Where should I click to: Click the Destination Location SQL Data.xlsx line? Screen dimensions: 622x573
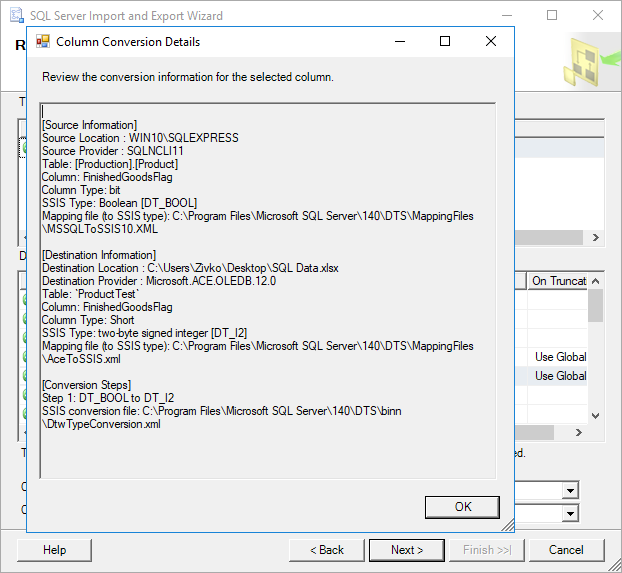point(190,268)
